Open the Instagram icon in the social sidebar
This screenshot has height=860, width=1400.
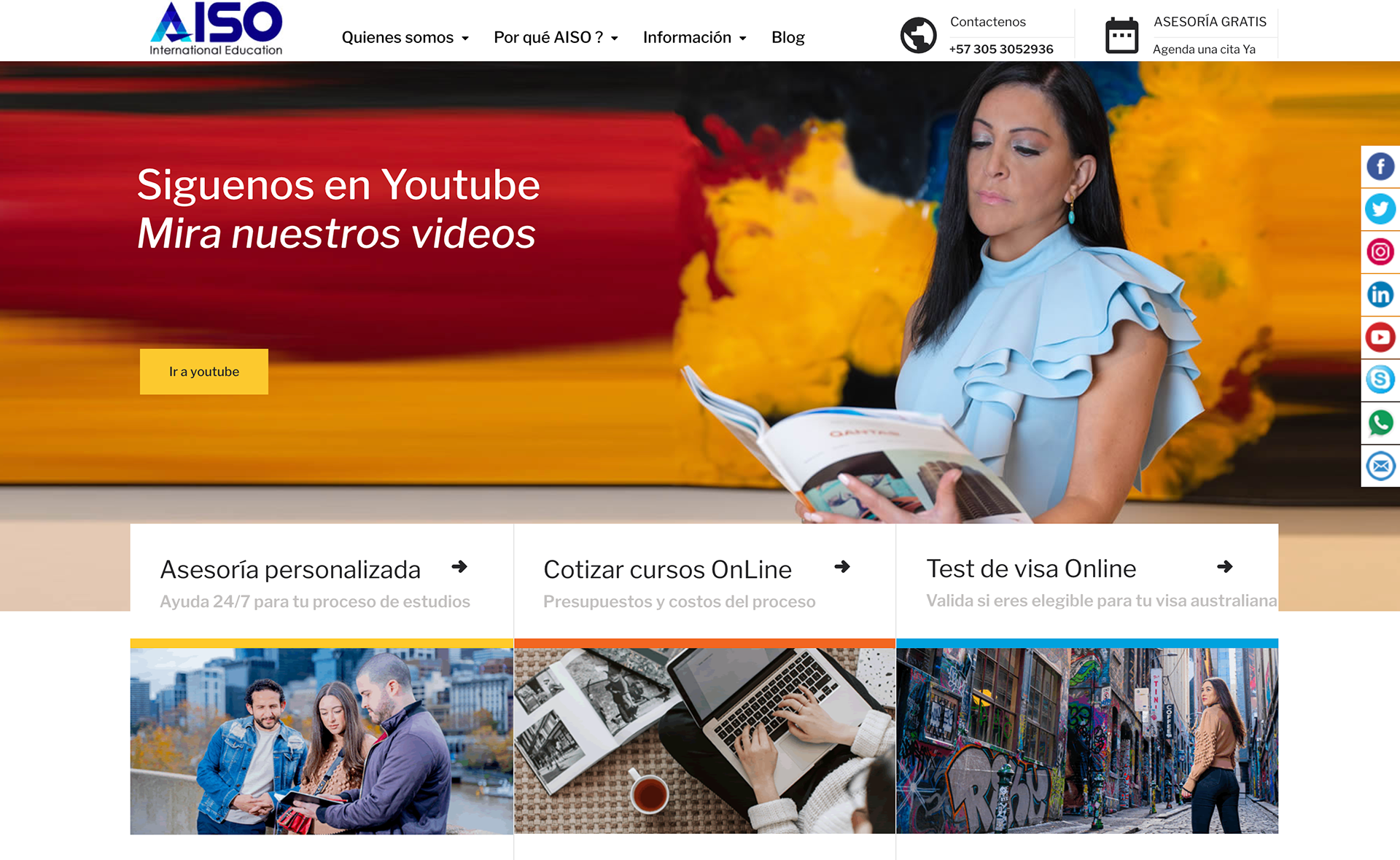[x=1380, y=252]
